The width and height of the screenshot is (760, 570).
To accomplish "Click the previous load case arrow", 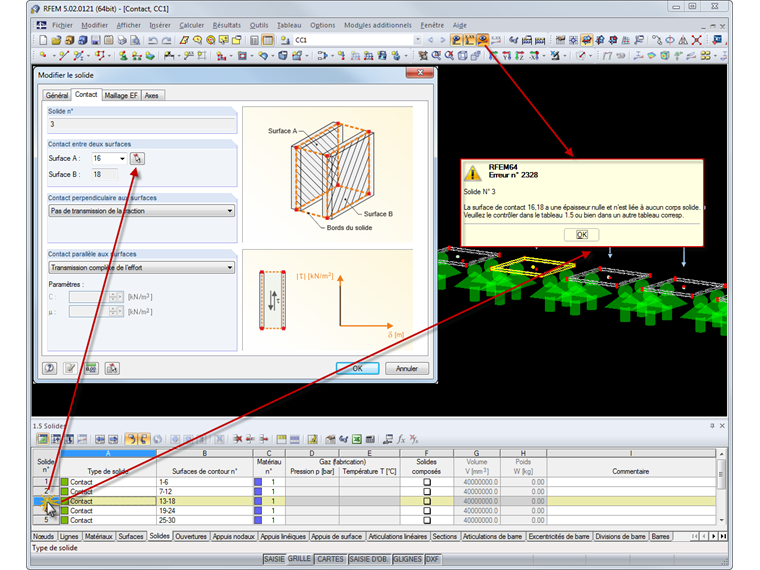I will coord(430,40).
